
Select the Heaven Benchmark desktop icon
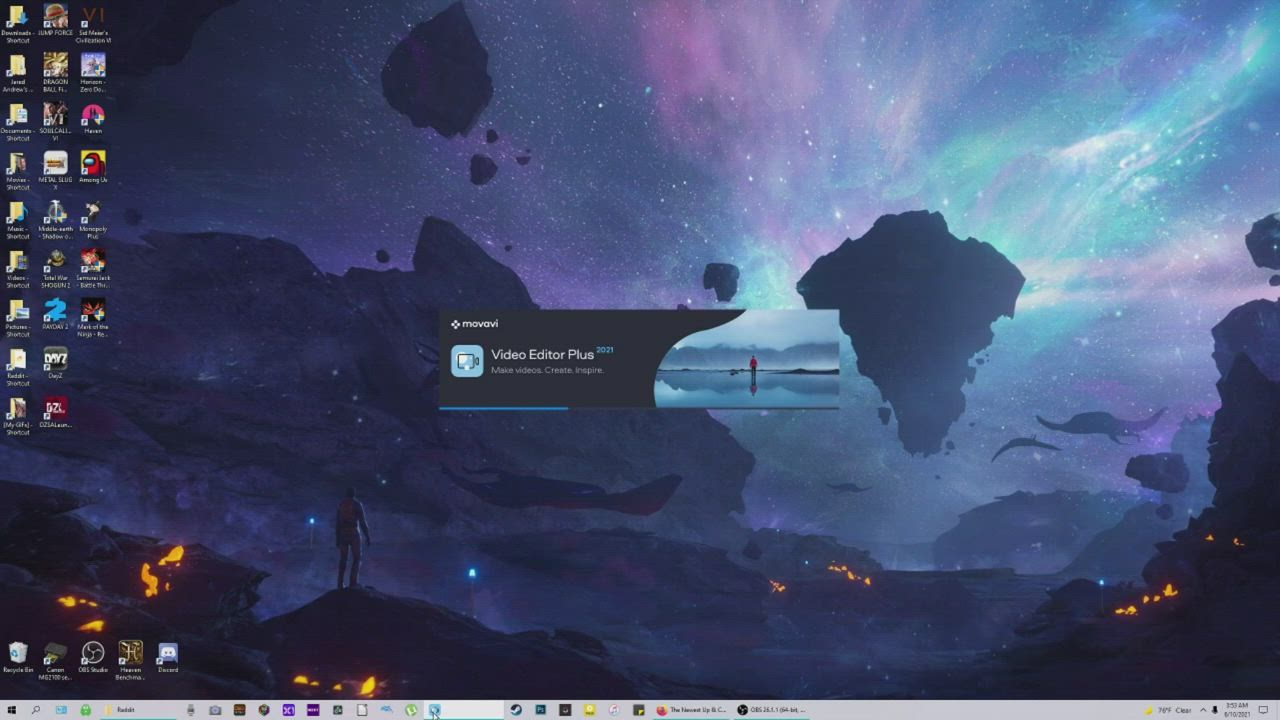tap(130, 660)
